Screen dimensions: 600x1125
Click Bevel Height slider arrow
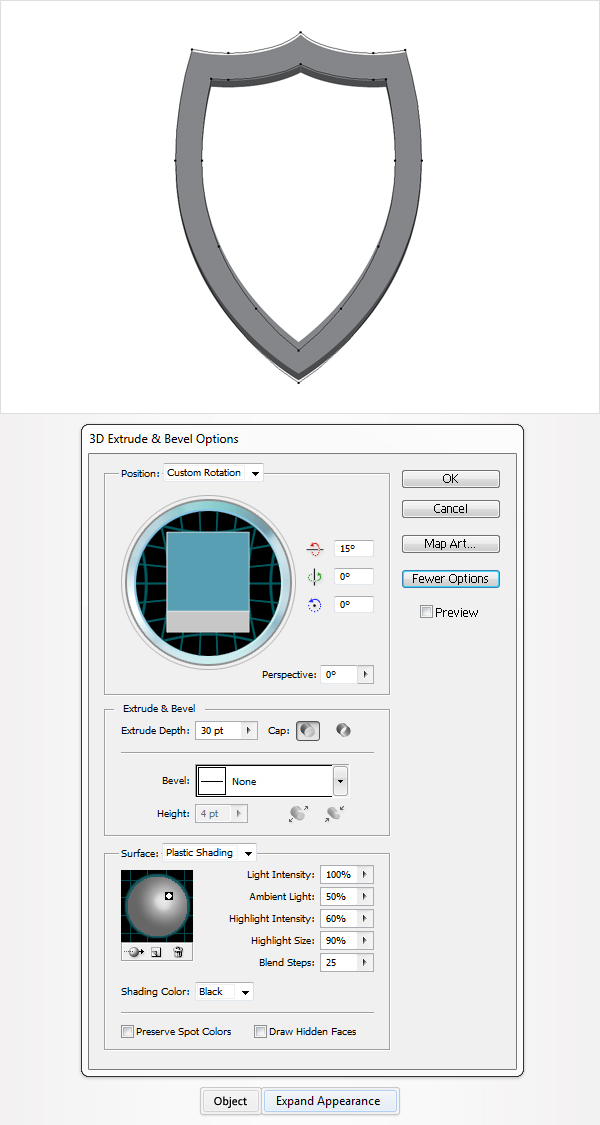pyautogui.click(x=240, y=814)
